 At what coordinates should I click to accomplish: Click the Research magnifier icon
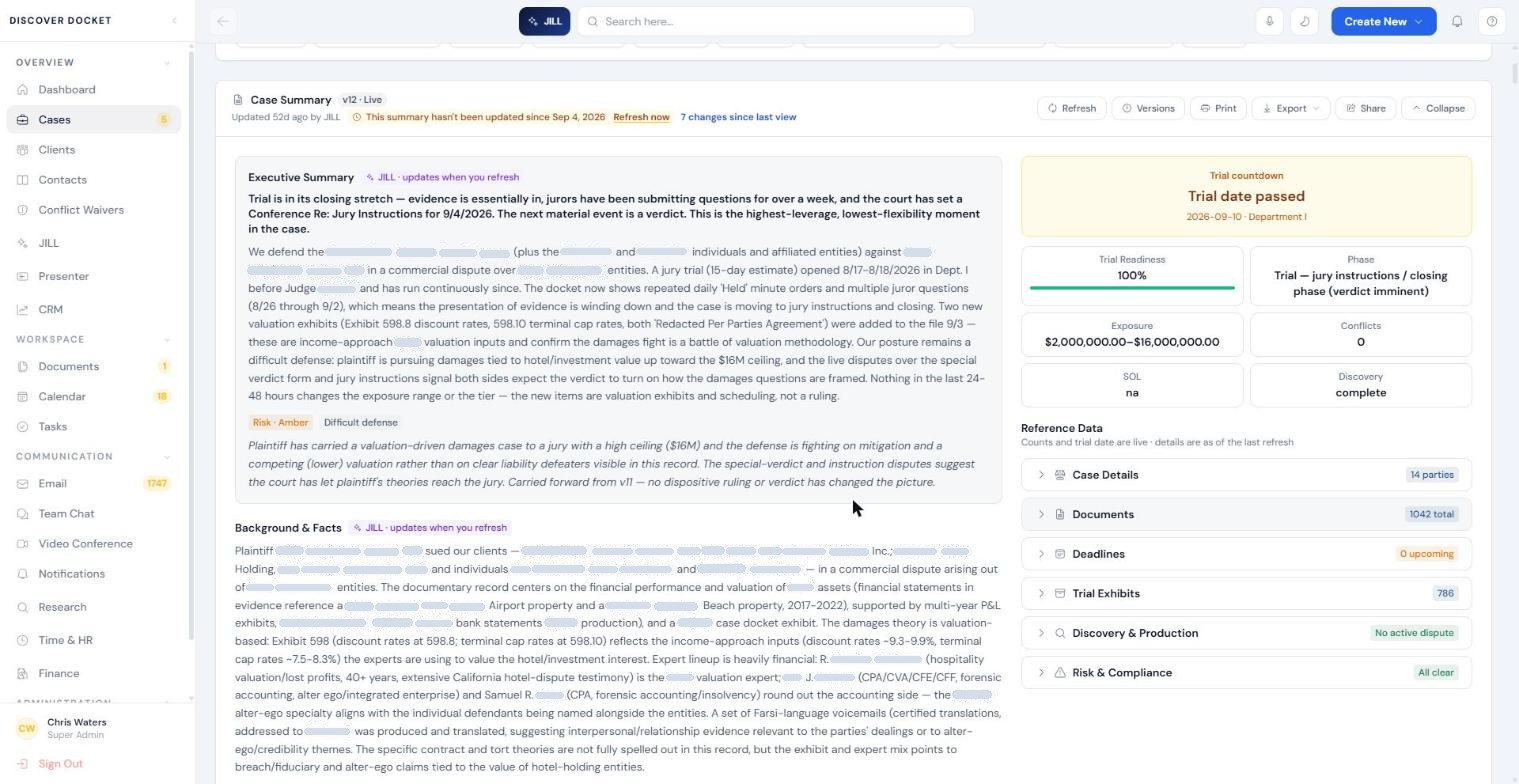coord(23,607)
